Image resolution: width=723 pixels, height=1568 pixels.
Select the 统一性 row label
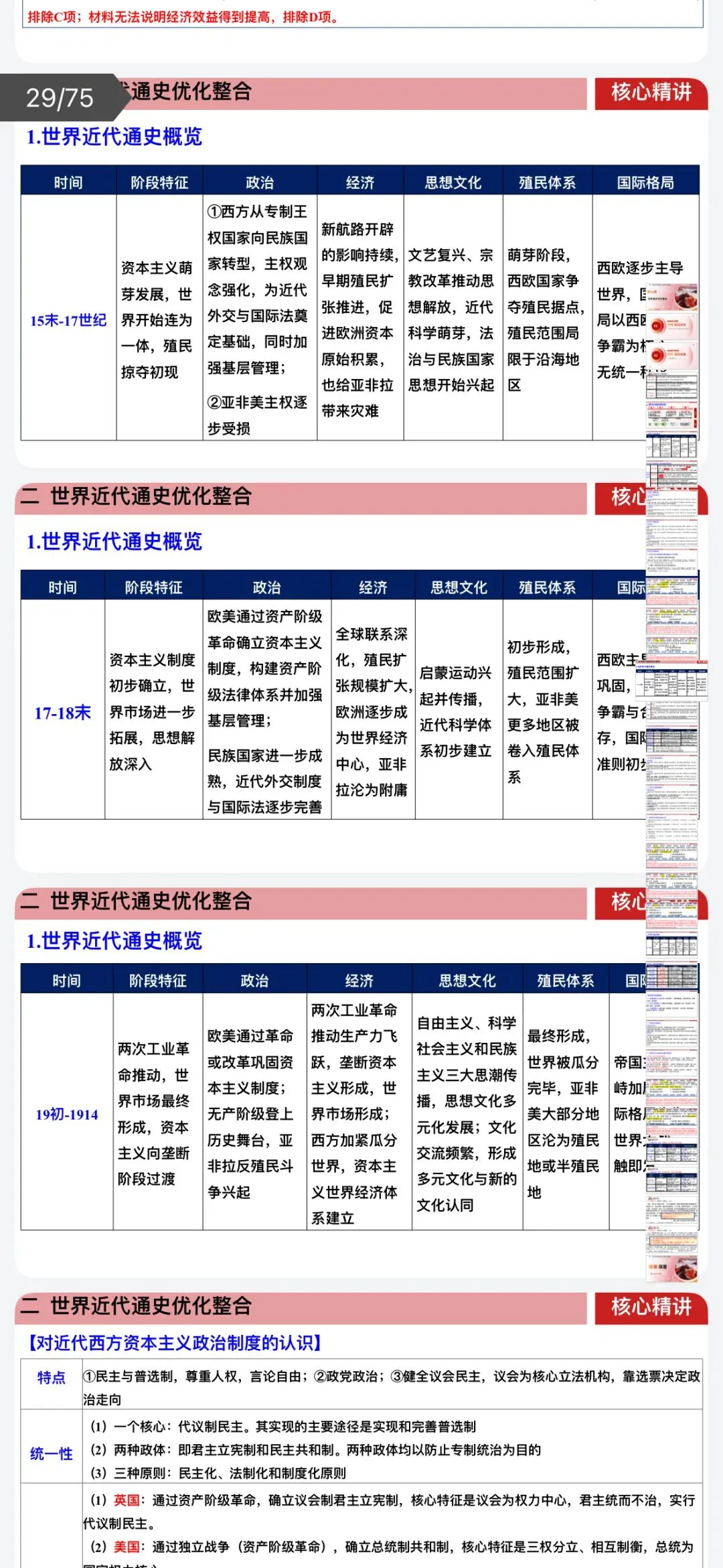[x=52, y=1453]
